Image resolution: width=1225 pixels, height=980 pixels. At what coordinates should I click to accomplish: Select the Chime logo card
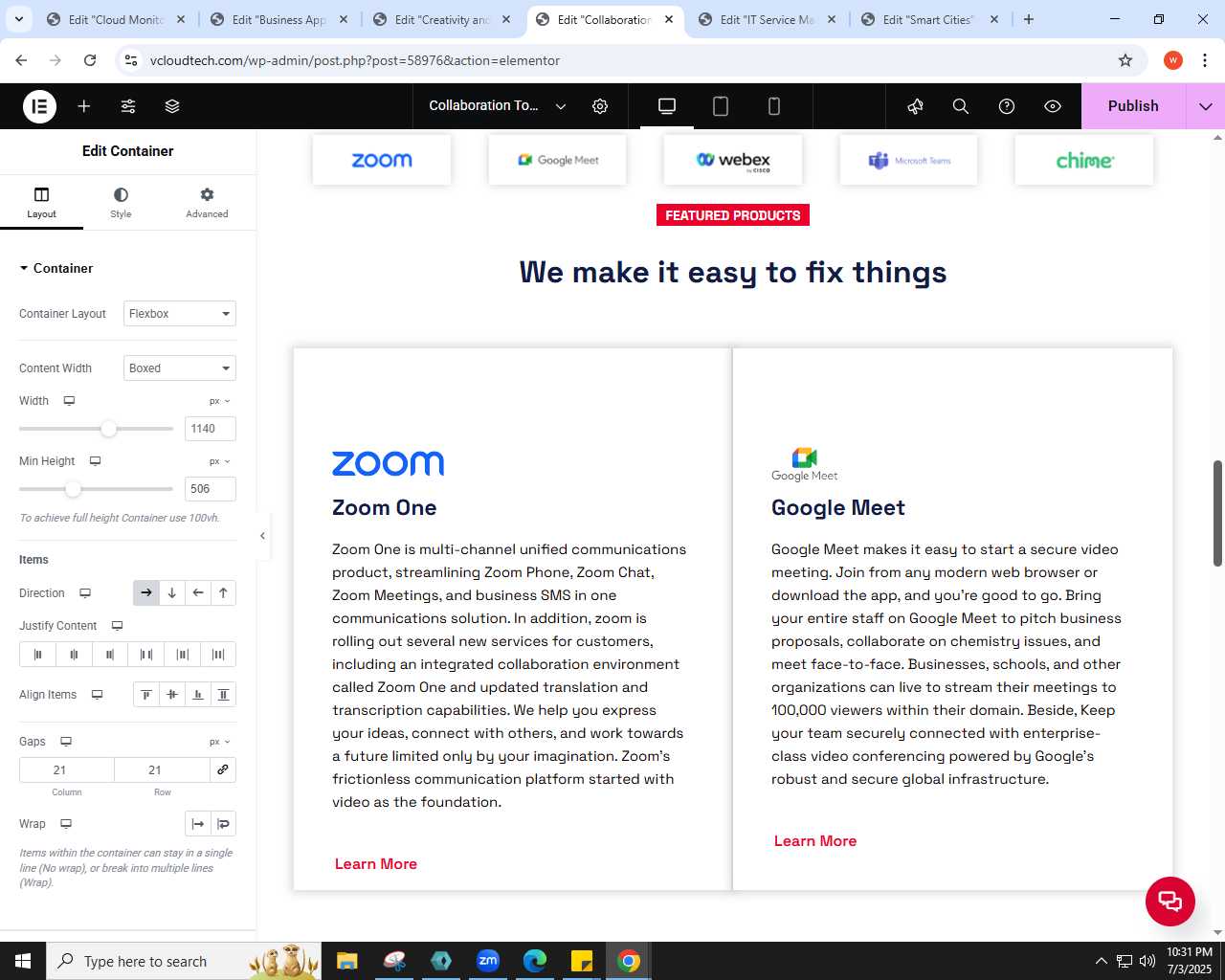(1084, 160)
